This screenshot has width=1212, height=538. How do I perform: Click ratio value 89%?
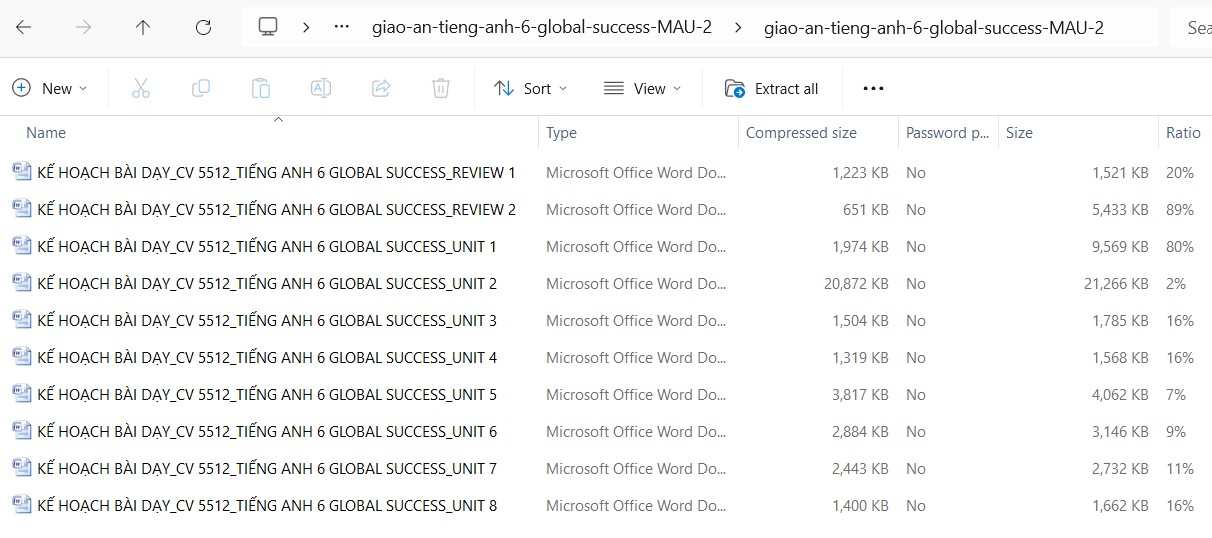point(1180,209)
